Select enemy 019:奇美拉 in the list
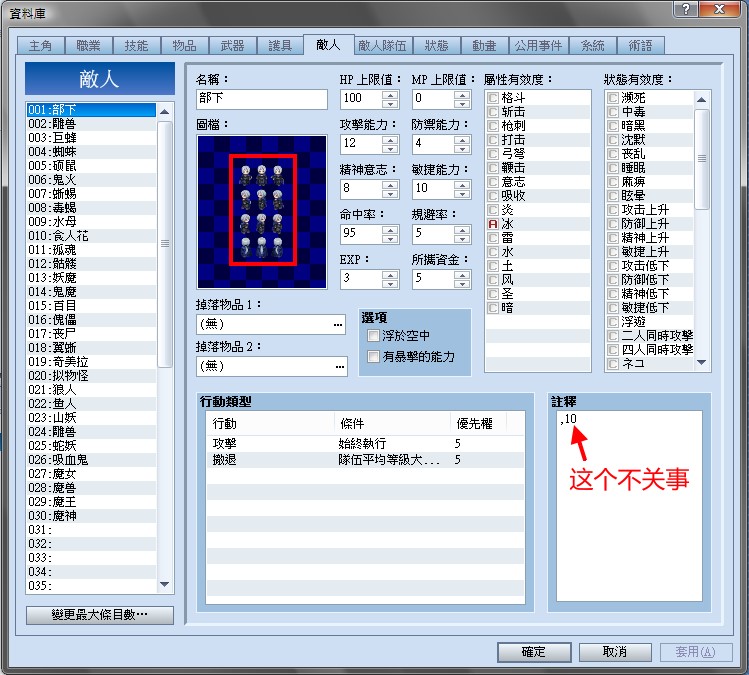This screenshot has height=675, width=749. pos(91,362)
